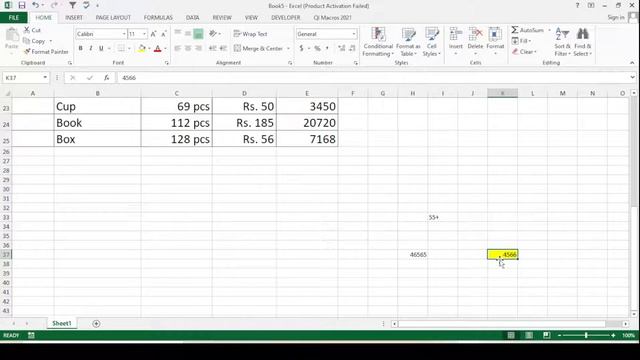Switch to the FORMULAS tab
This screenshot has height=360, width=640.
click(x=158, y=18)
